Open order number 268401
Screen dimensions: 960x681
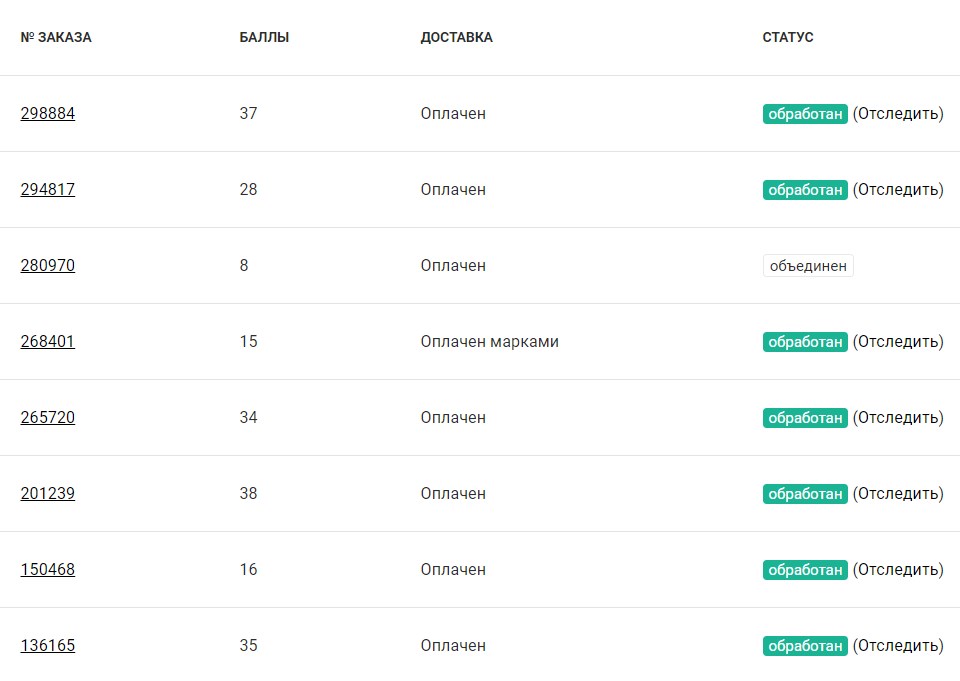[x=48, y=341]
